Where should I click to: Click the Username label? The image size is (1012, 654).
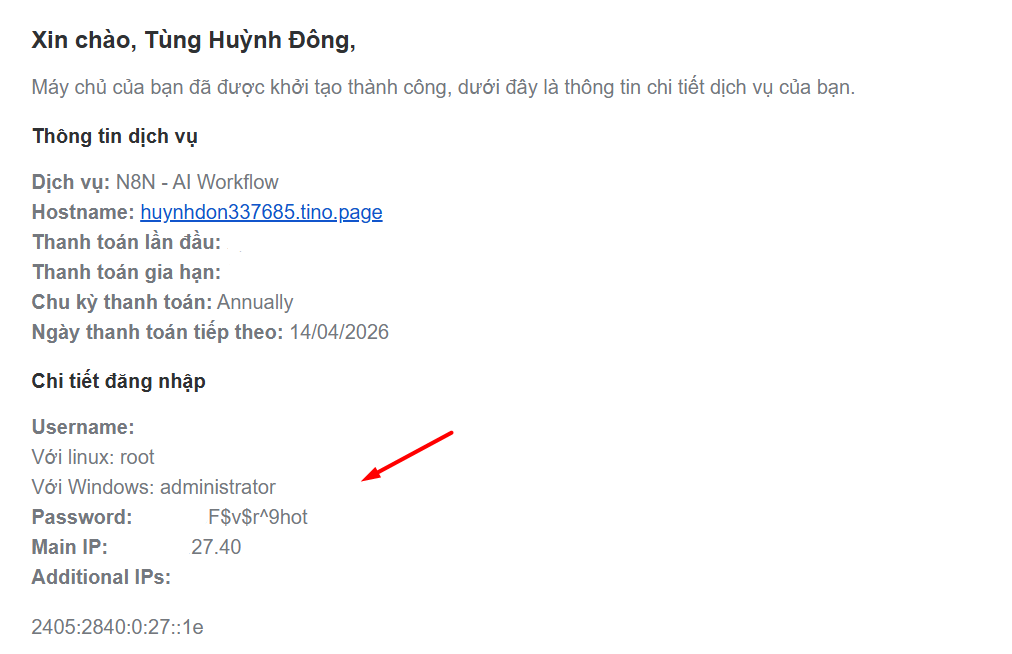pyautogui.click(x=82, y=426)
